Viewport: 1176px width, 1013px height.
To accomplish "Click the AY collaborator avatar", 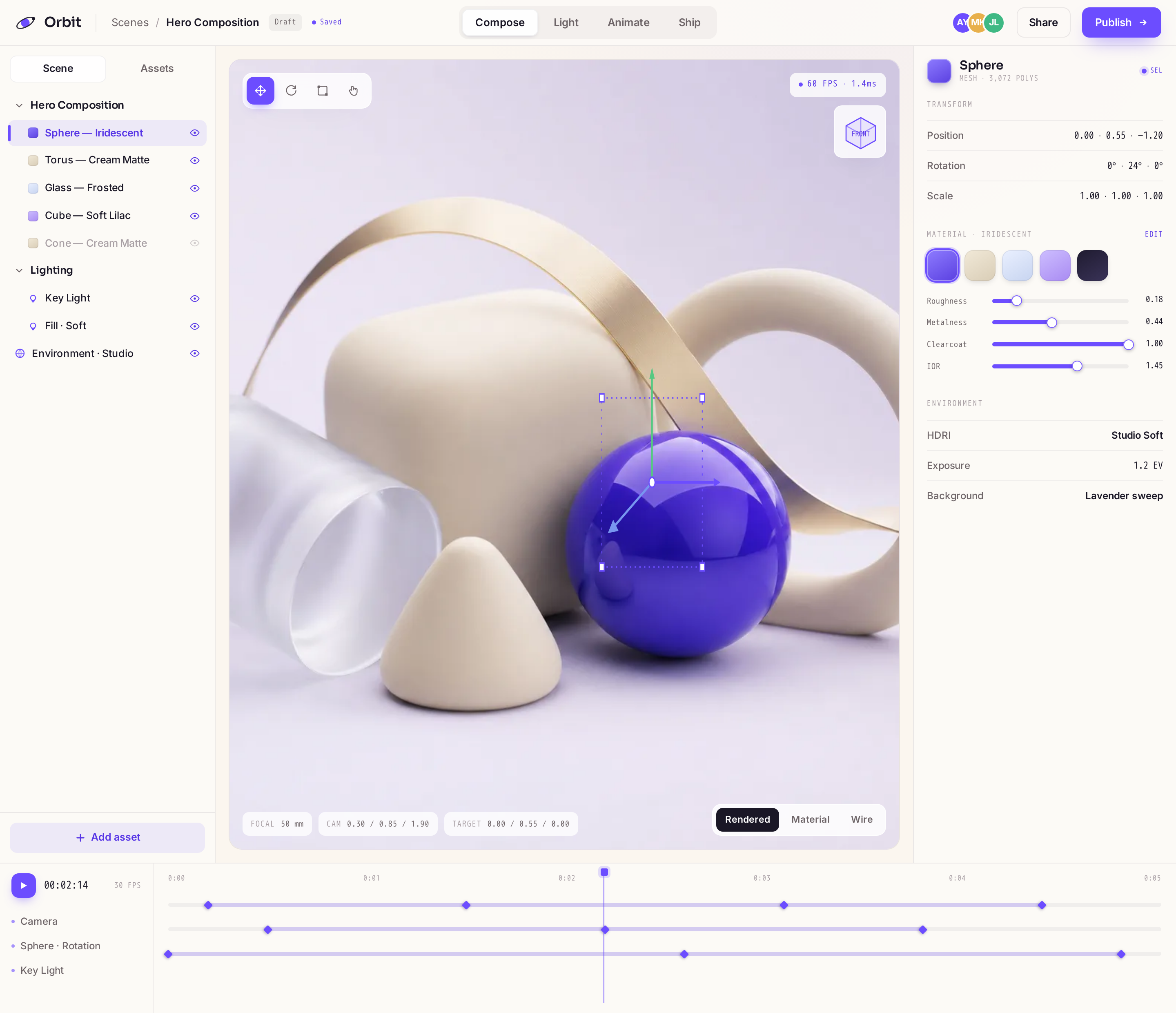I will (x=960, y=23).
